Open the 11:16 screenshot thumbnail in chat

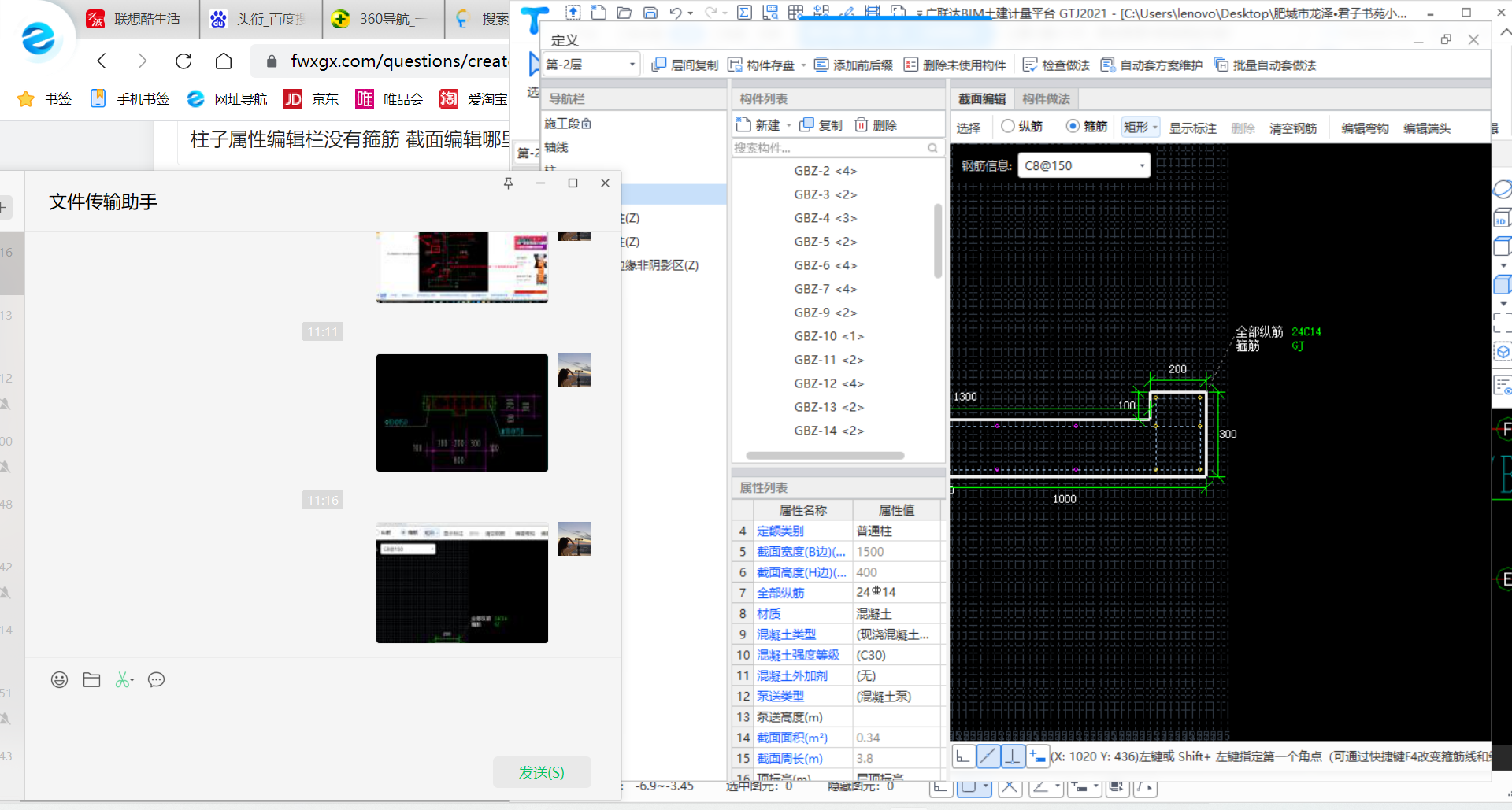(x=462, y=583)
